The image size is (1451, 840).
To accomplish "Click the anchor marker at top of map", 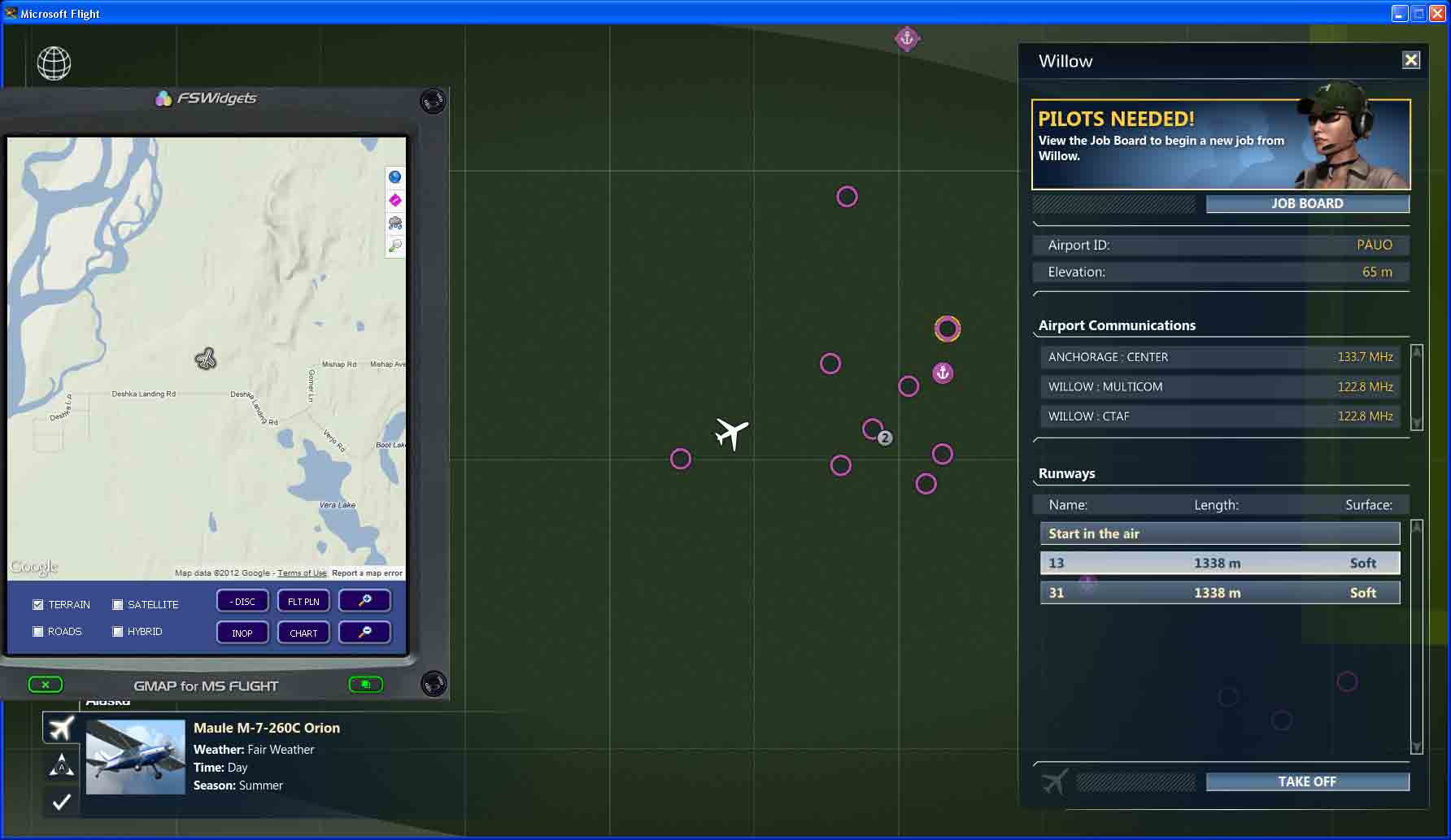I will click(907, 38).
